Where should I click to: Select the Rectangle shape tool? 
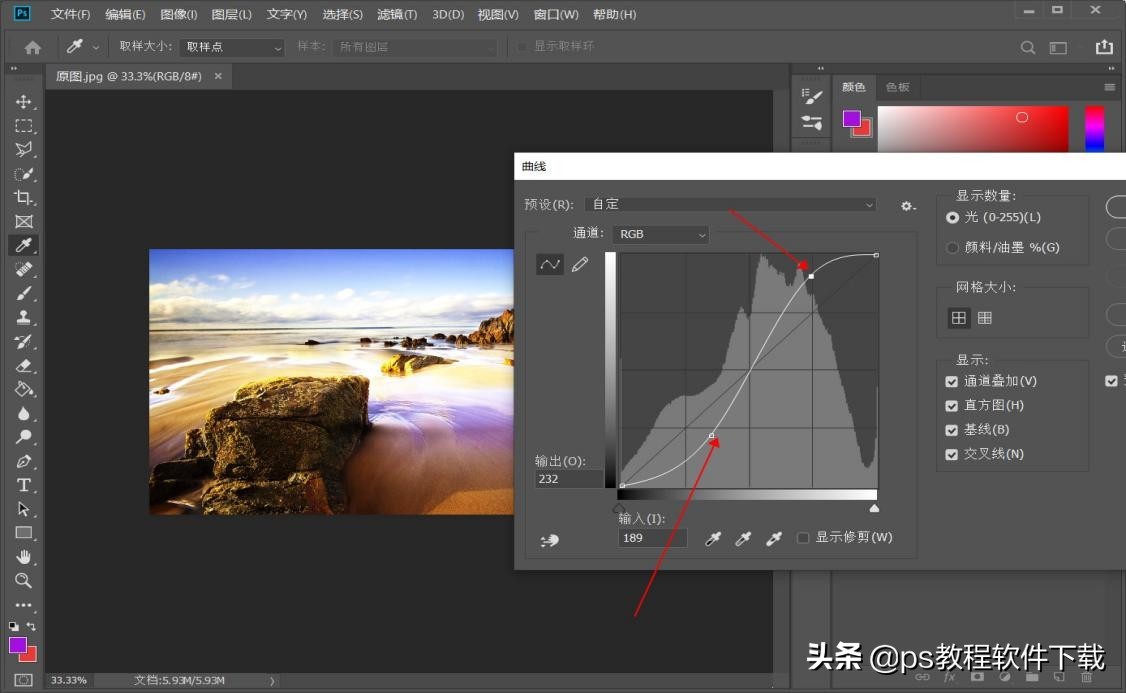(x=24, y=533)
